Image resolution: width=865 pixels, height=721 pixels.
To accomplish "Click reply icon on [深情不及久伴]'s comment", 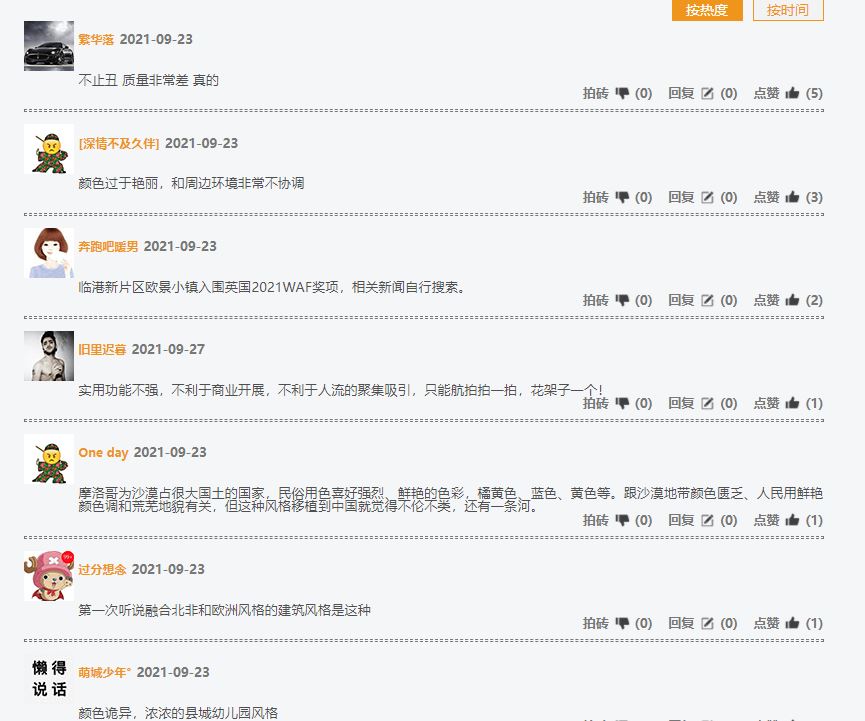I will [x=707, y=197].
